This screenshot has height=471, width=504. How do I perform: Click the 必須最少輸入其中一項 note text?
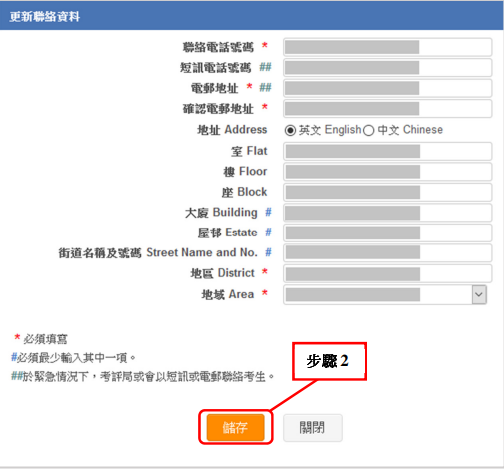click(73, 358)
